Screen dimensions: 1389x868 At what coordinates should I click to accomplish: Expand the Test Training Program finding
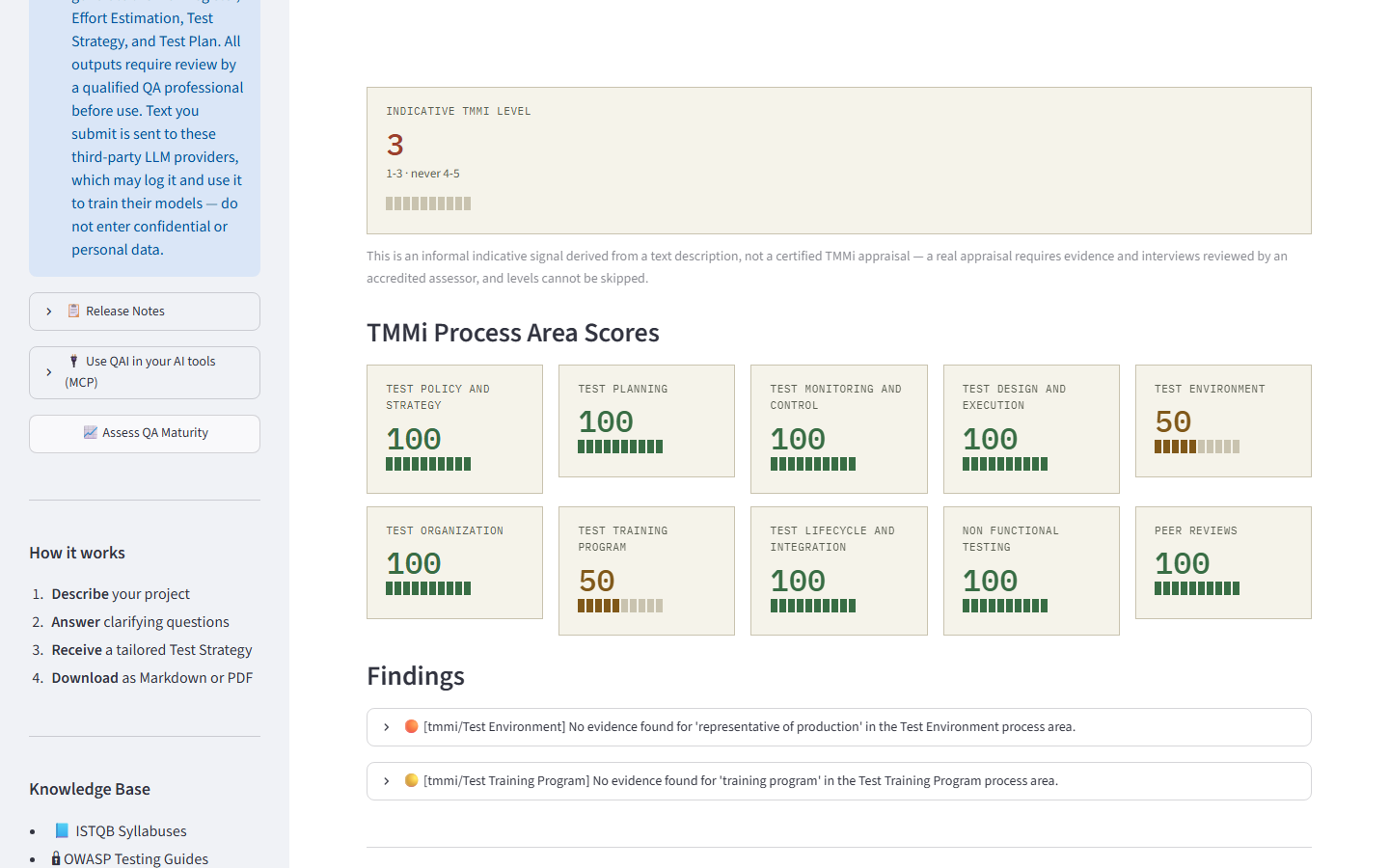point(838,781)
